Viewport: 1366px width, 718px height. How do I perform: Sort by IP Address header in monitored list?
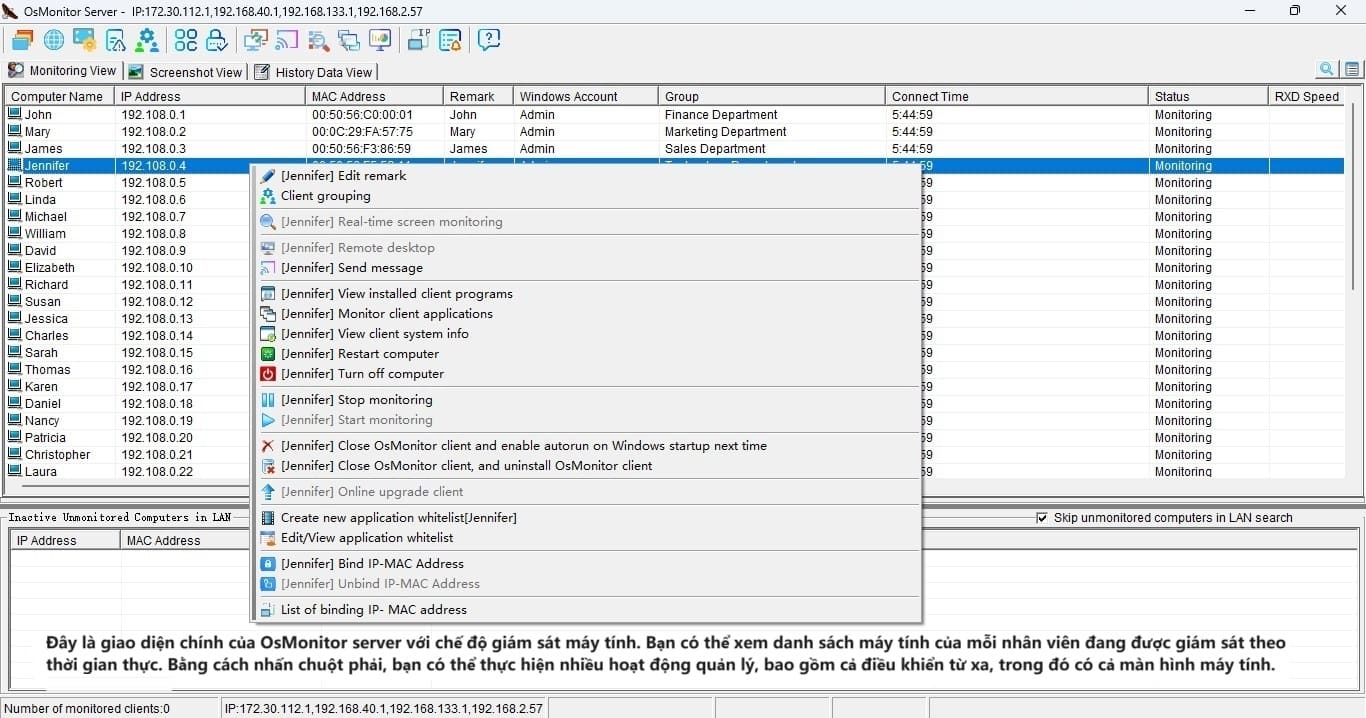pos(210,97)
